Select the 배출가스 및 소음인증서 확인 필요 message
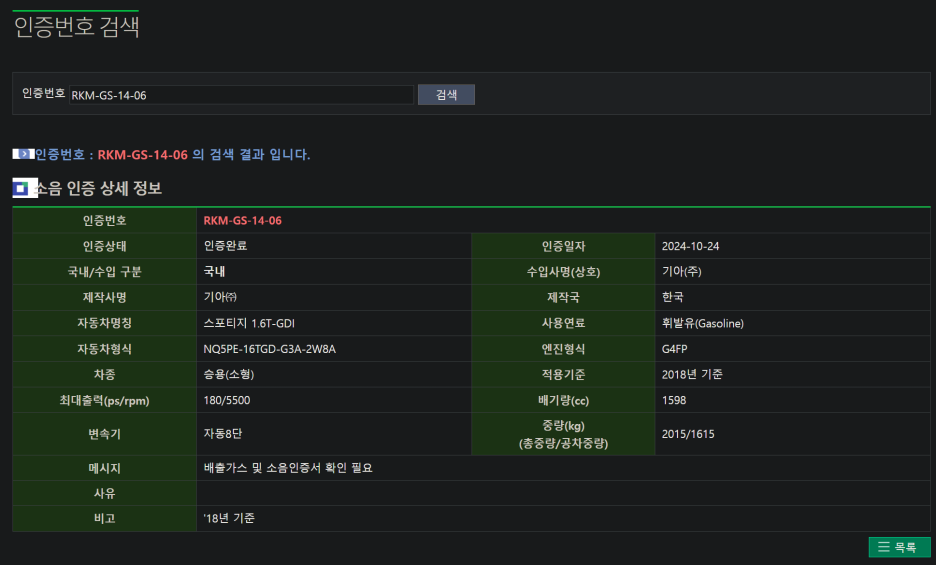Viewport: 936px width, 565px height. [x=288, y=468]
